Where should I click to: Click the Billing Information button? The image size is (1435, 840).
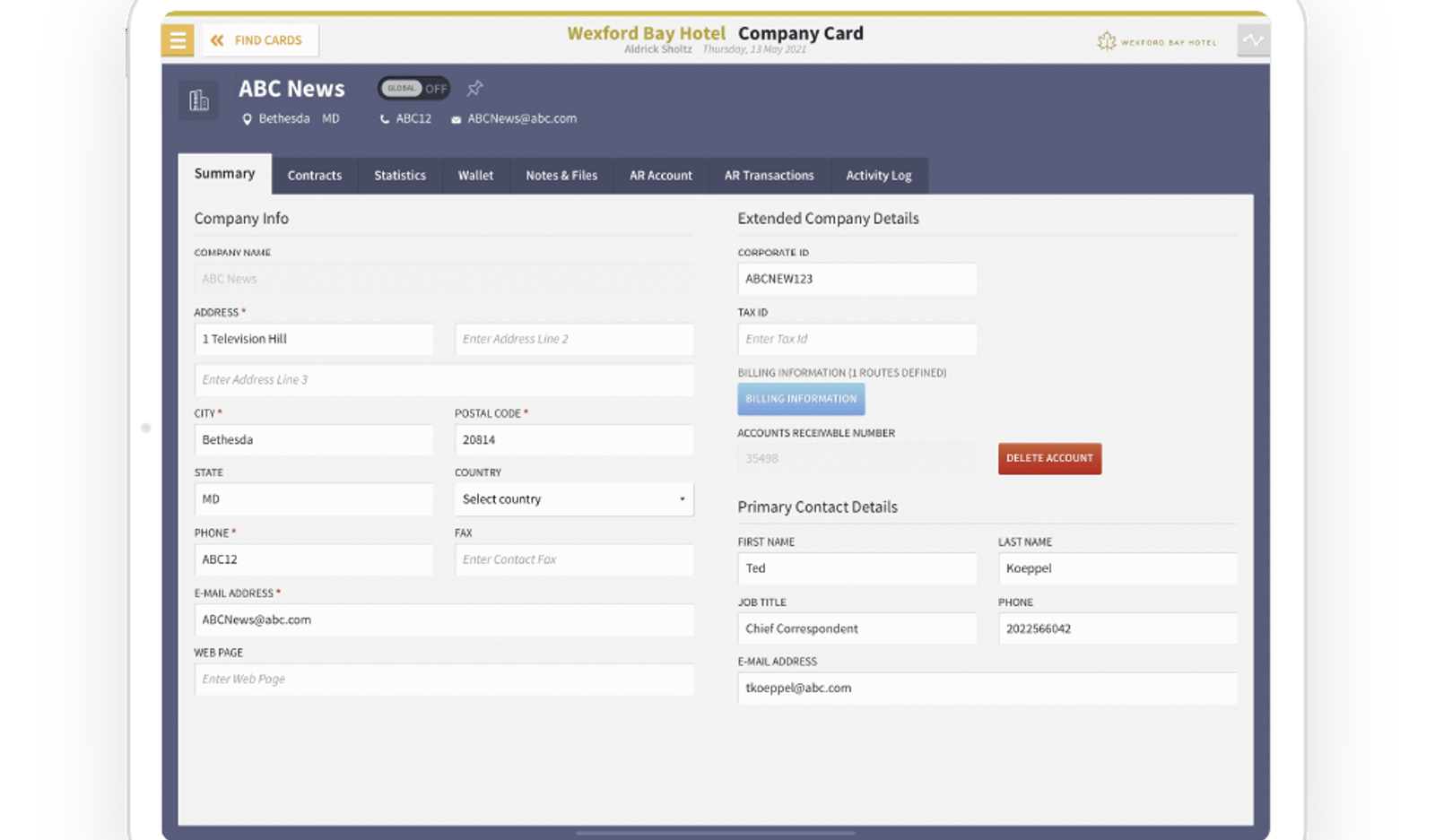point(801,399)
